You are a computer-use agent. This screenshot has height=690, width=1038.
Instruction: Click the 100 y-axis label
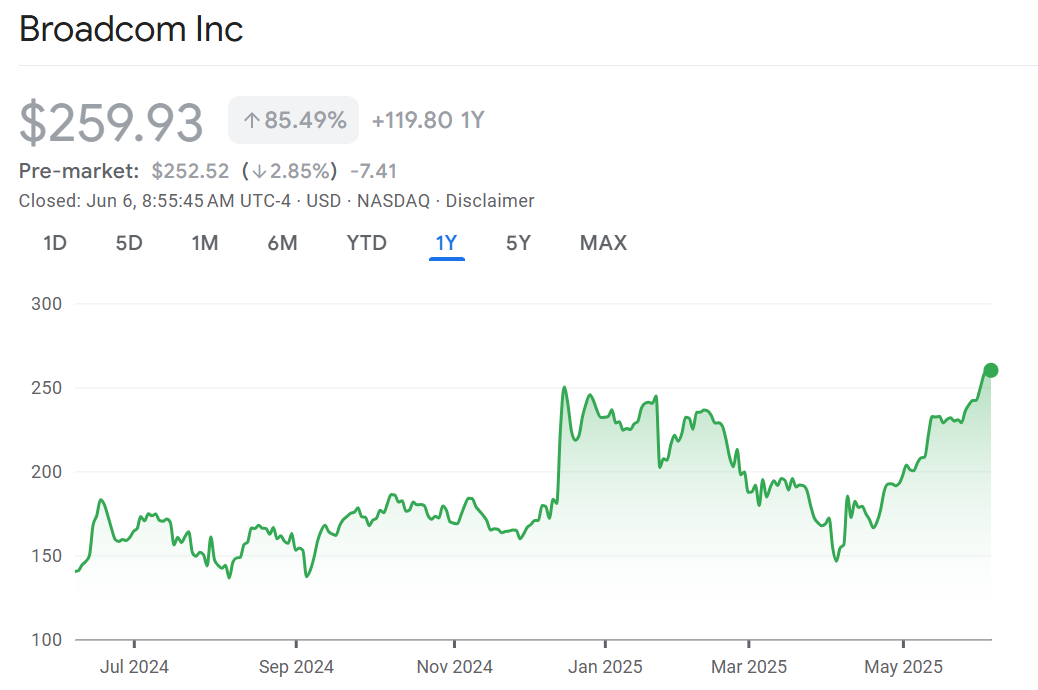pyautogui.click(x=46, y=640)
